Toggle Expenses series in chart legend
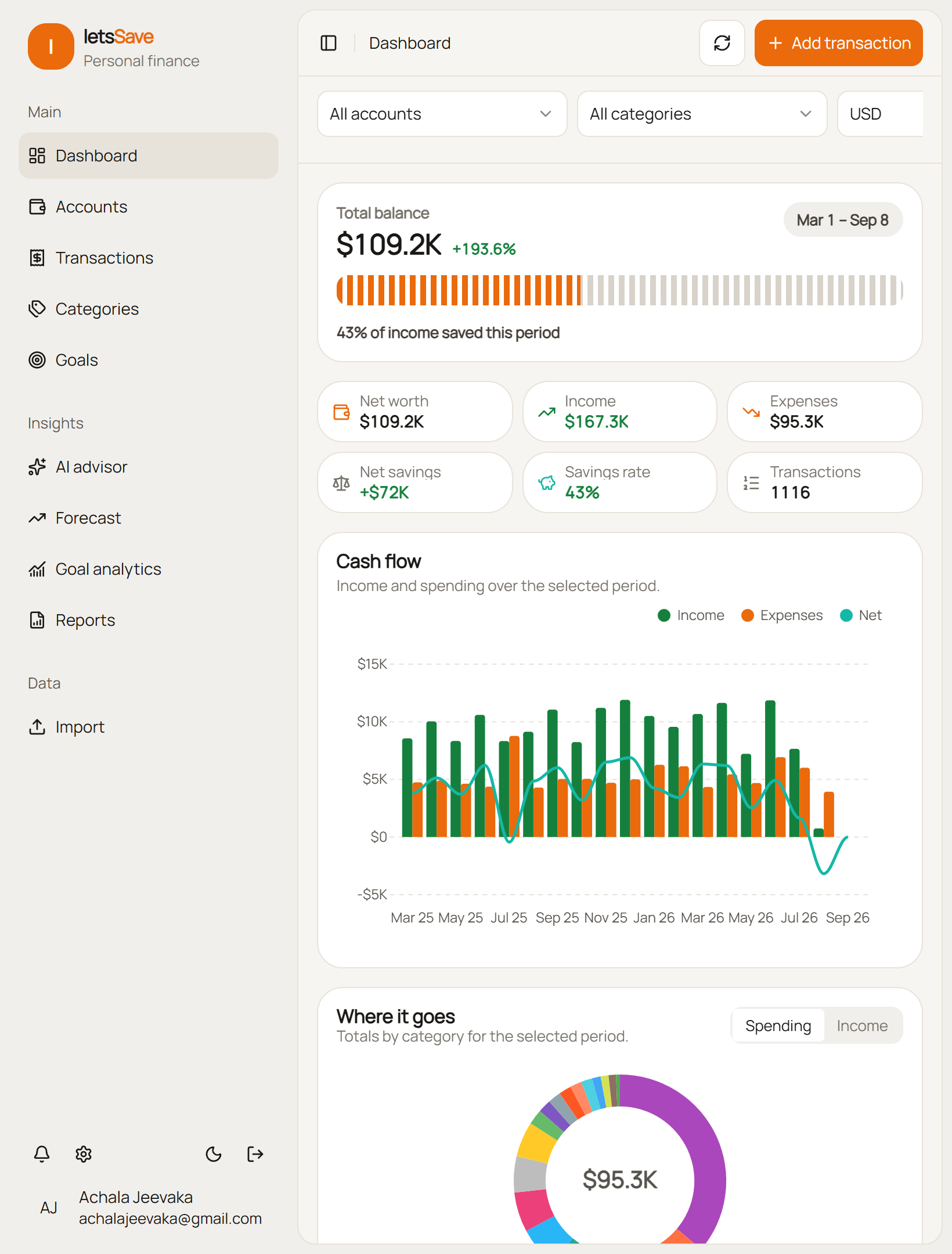The height and width of the screenshot is (1254, 952). pyautogui.click(x=782, y=615)
